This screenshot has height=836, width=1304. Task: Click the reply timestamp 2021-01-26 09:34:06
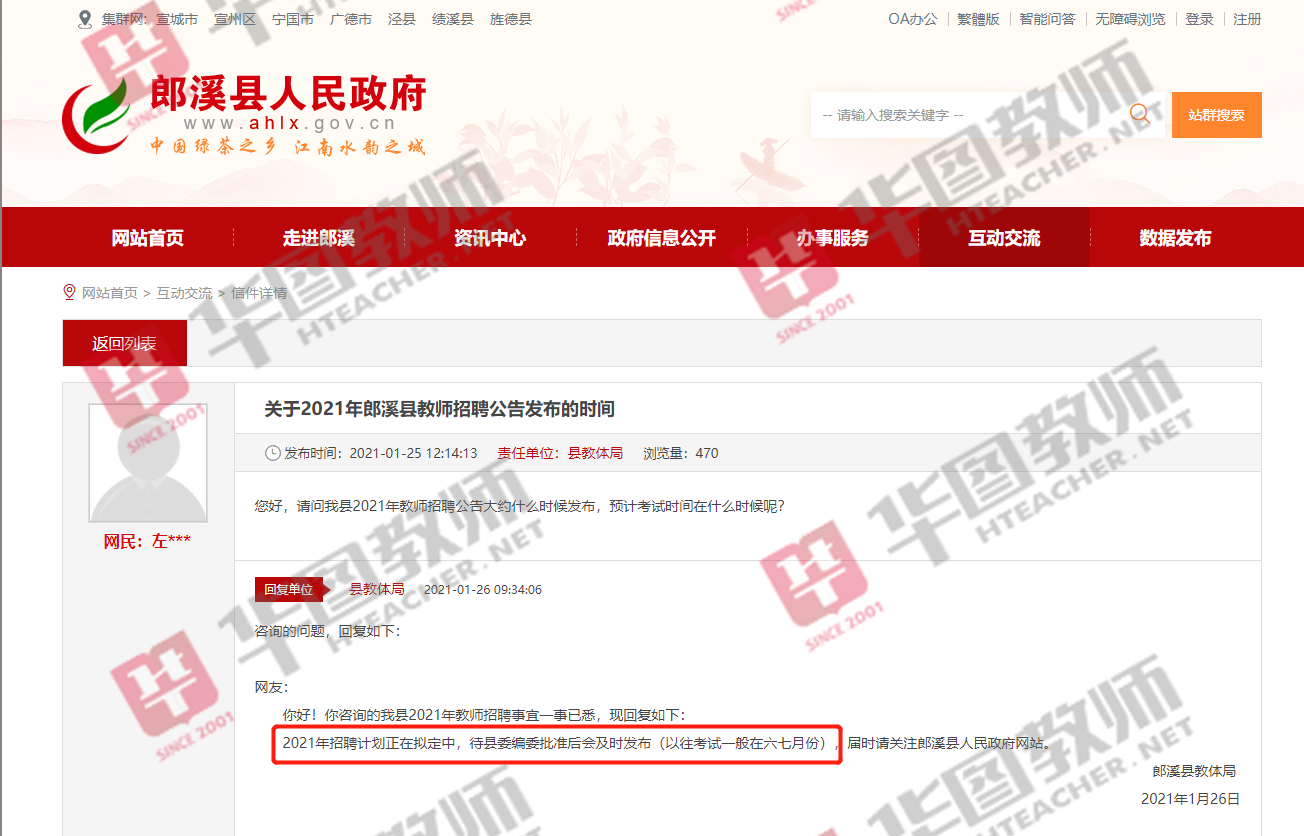(x=483, y=589)
